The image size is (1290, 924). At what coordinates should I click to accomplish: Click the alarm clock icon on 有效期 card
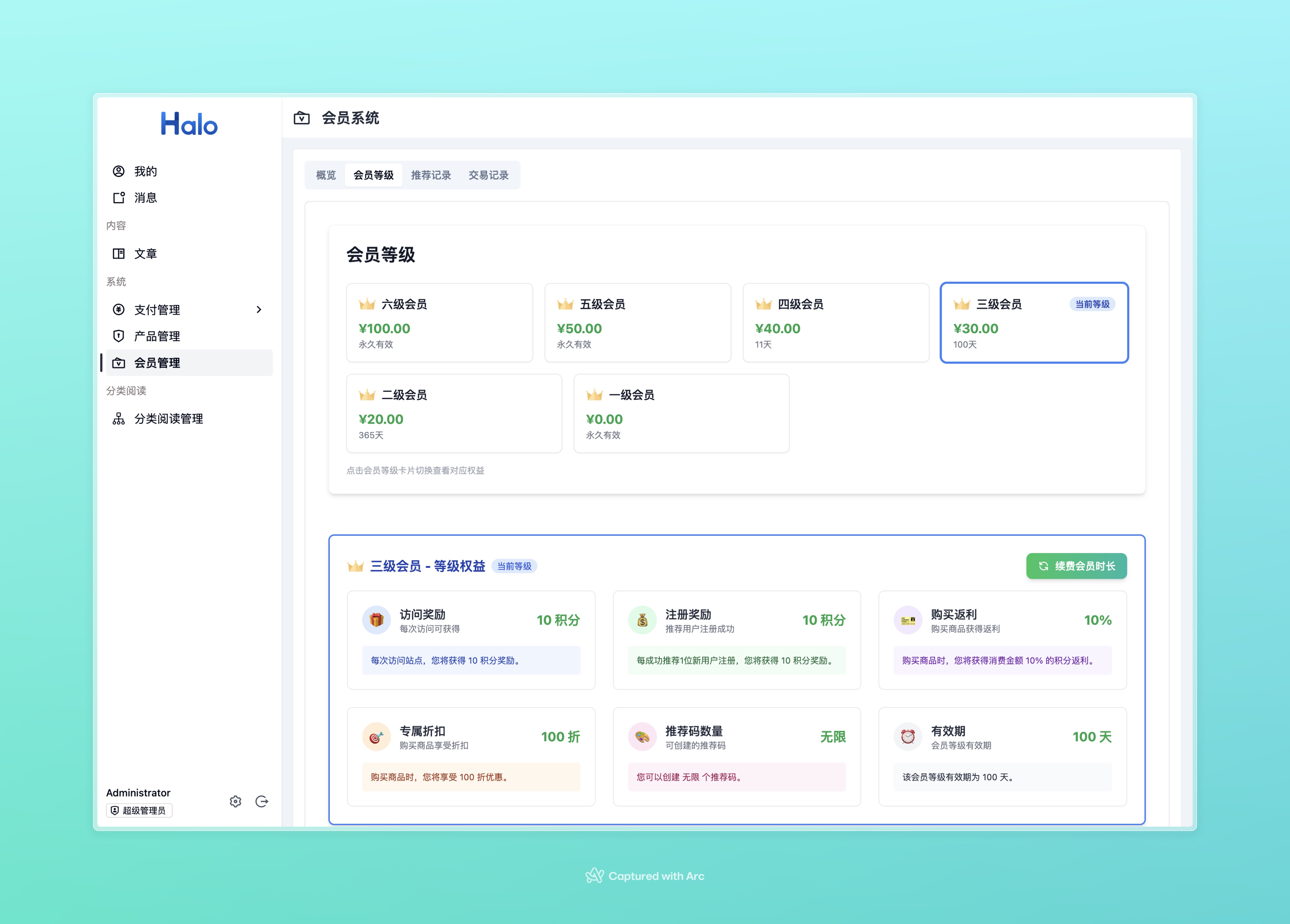point(908,736)
